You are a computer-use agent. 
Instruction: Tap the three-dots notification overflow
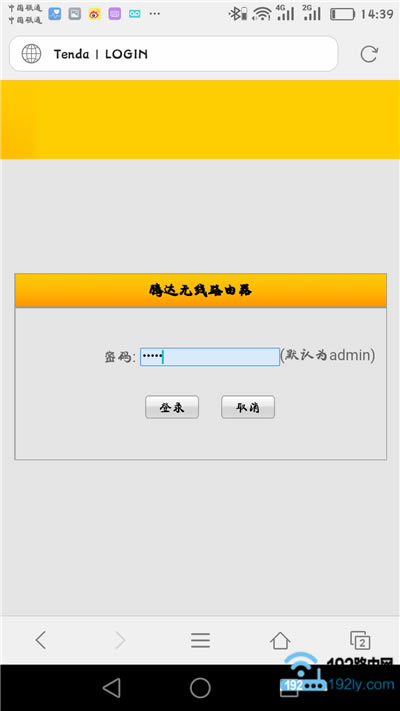(155, 14)
